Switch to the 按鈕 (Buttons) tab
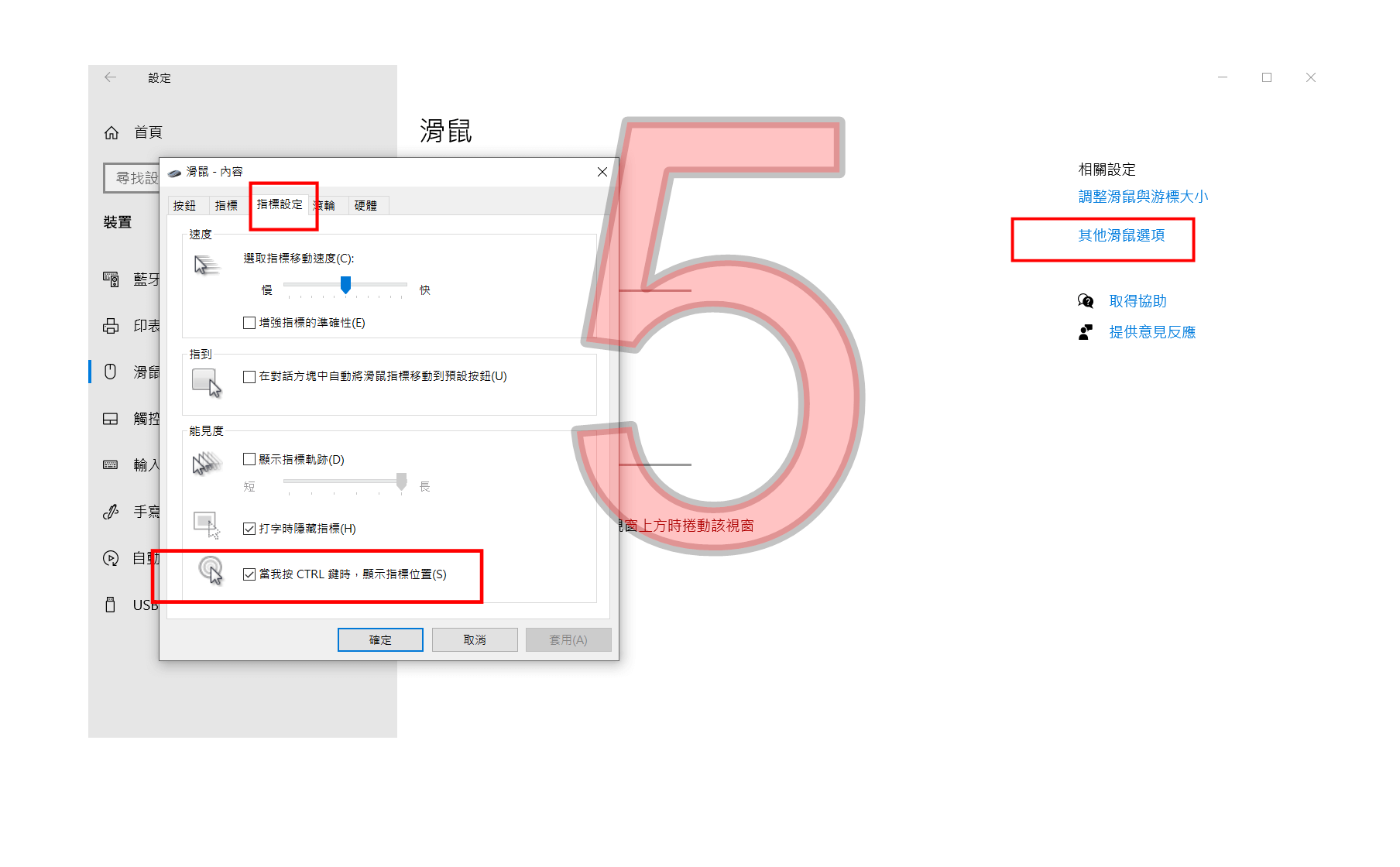The height and width of the screenshot is (867, 1400). click(x=185, y=206)
